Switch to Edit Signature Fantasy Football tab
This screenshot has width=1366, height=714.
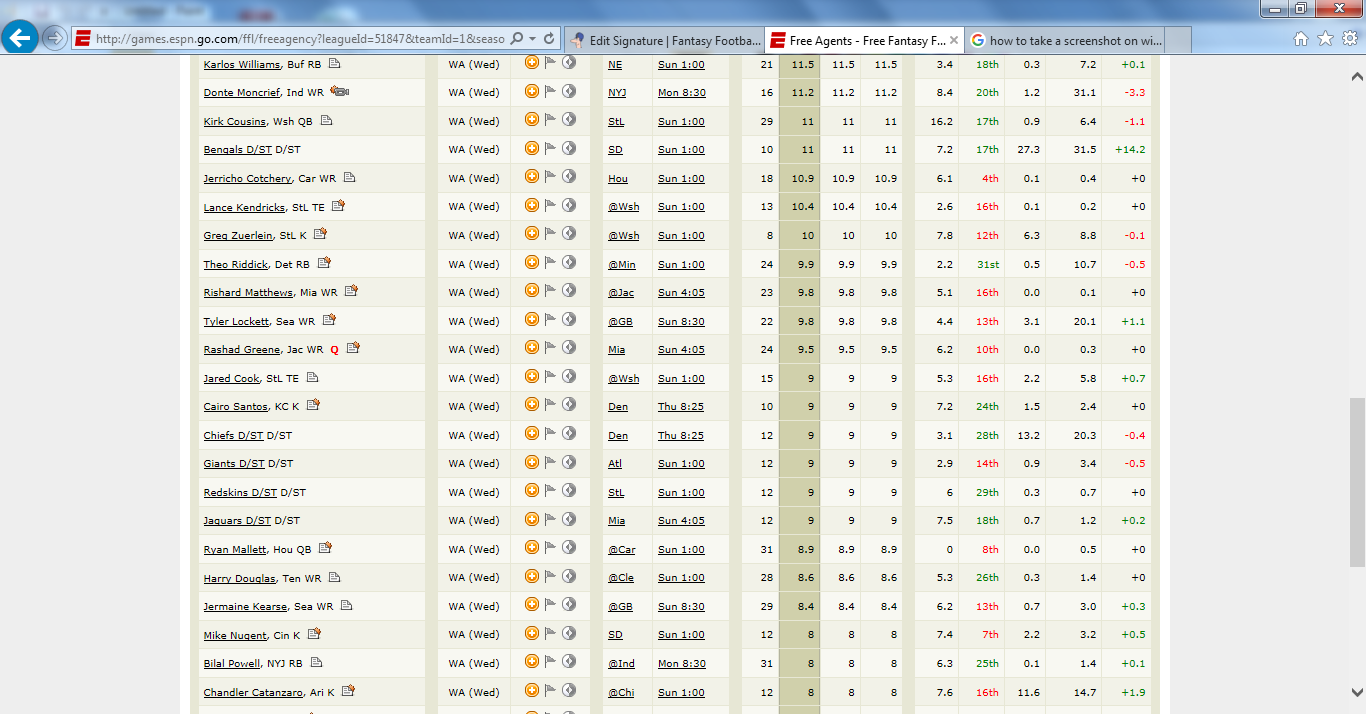click(664, 40)
